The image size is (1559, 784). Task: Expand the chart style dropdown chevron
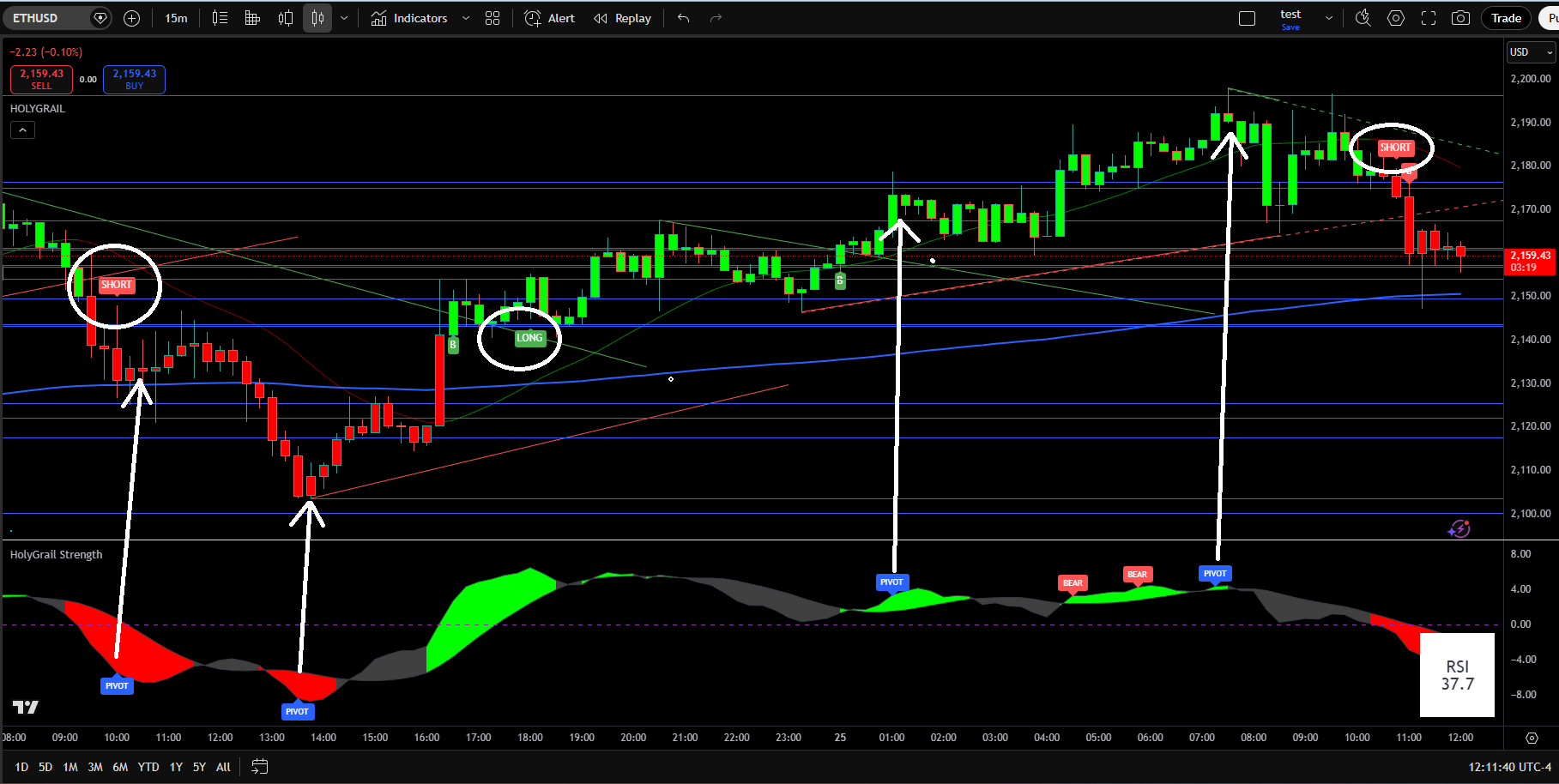344,18
